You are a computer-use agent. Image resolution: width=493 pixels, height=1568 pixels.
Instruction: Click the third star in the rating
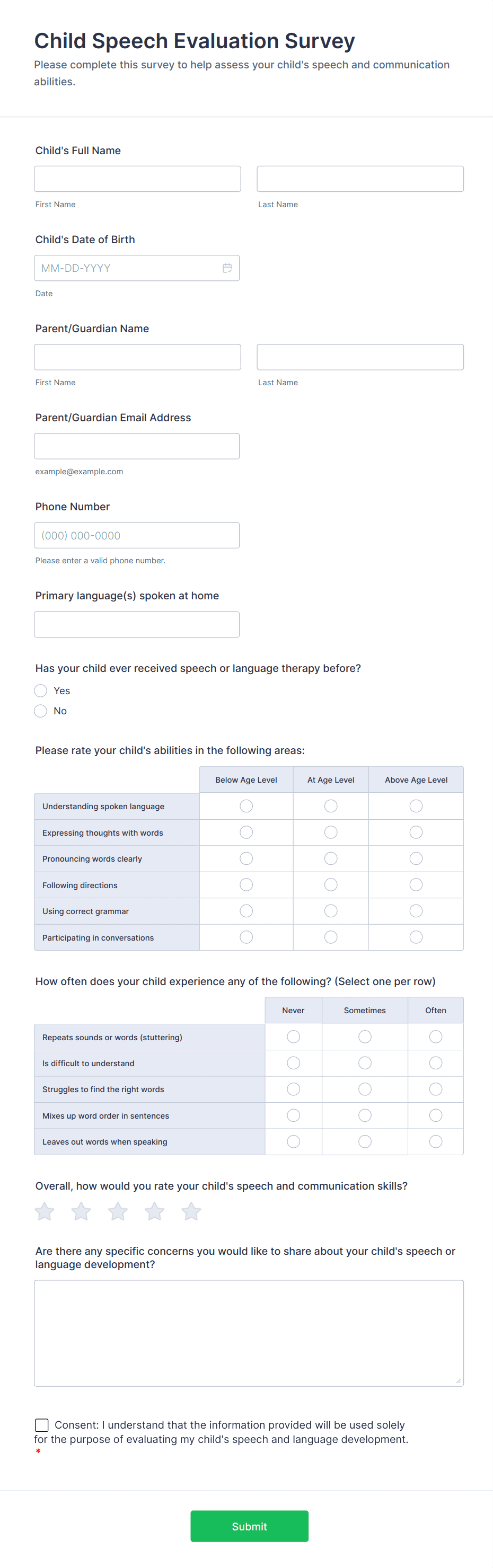118,1211
